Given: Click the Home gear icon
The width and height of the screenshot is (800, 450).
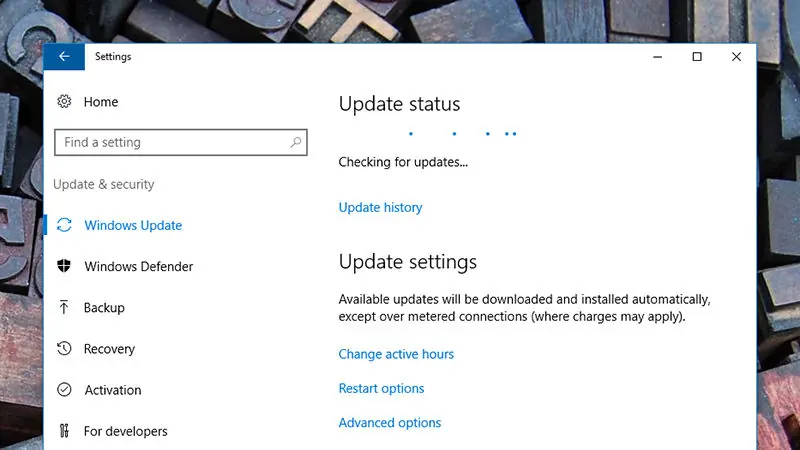Looking at the screenshot, I should 64,102.
